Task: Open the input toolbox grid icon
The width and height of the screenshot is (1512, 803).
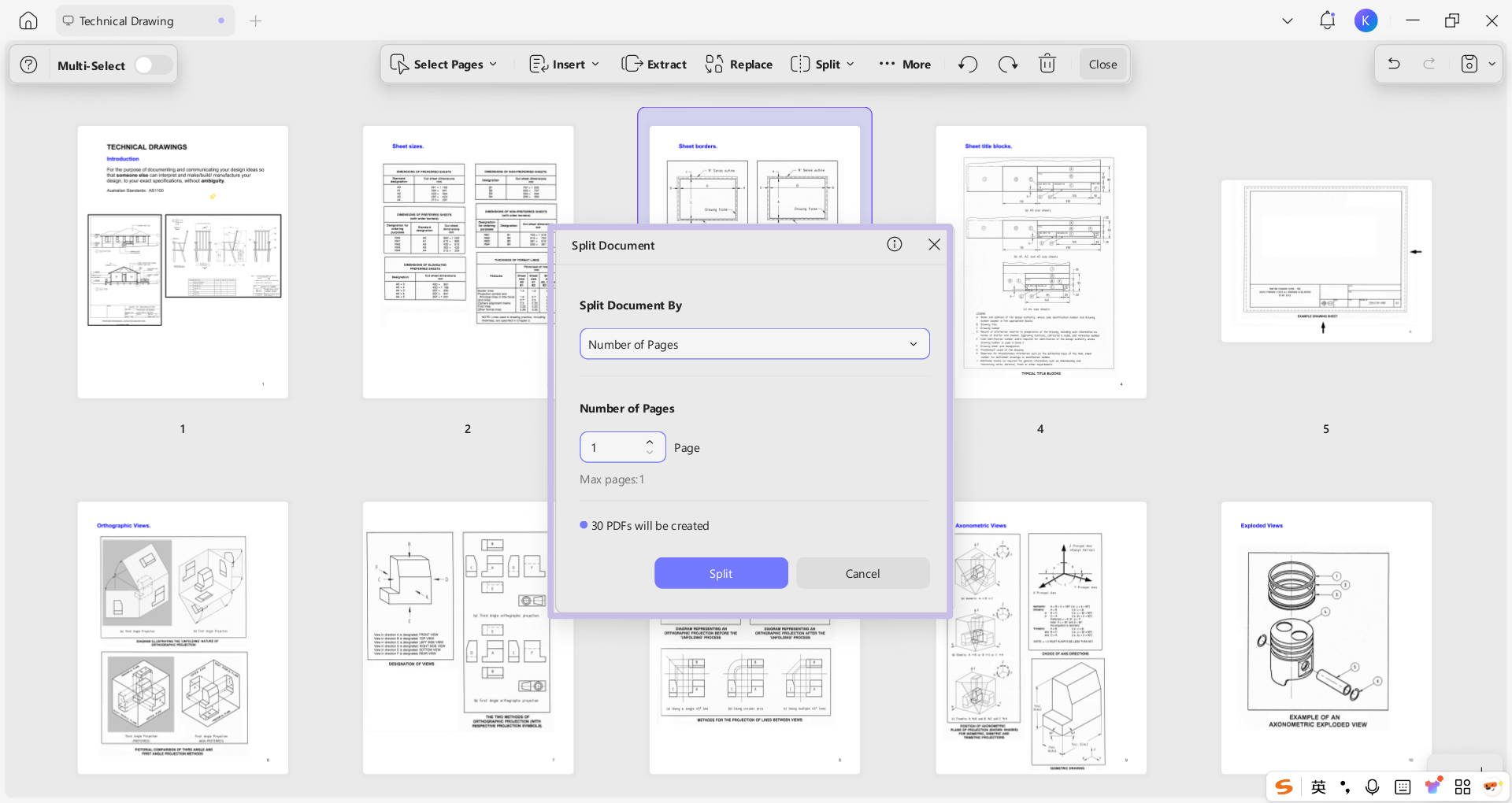Action: coord(1462,786)
